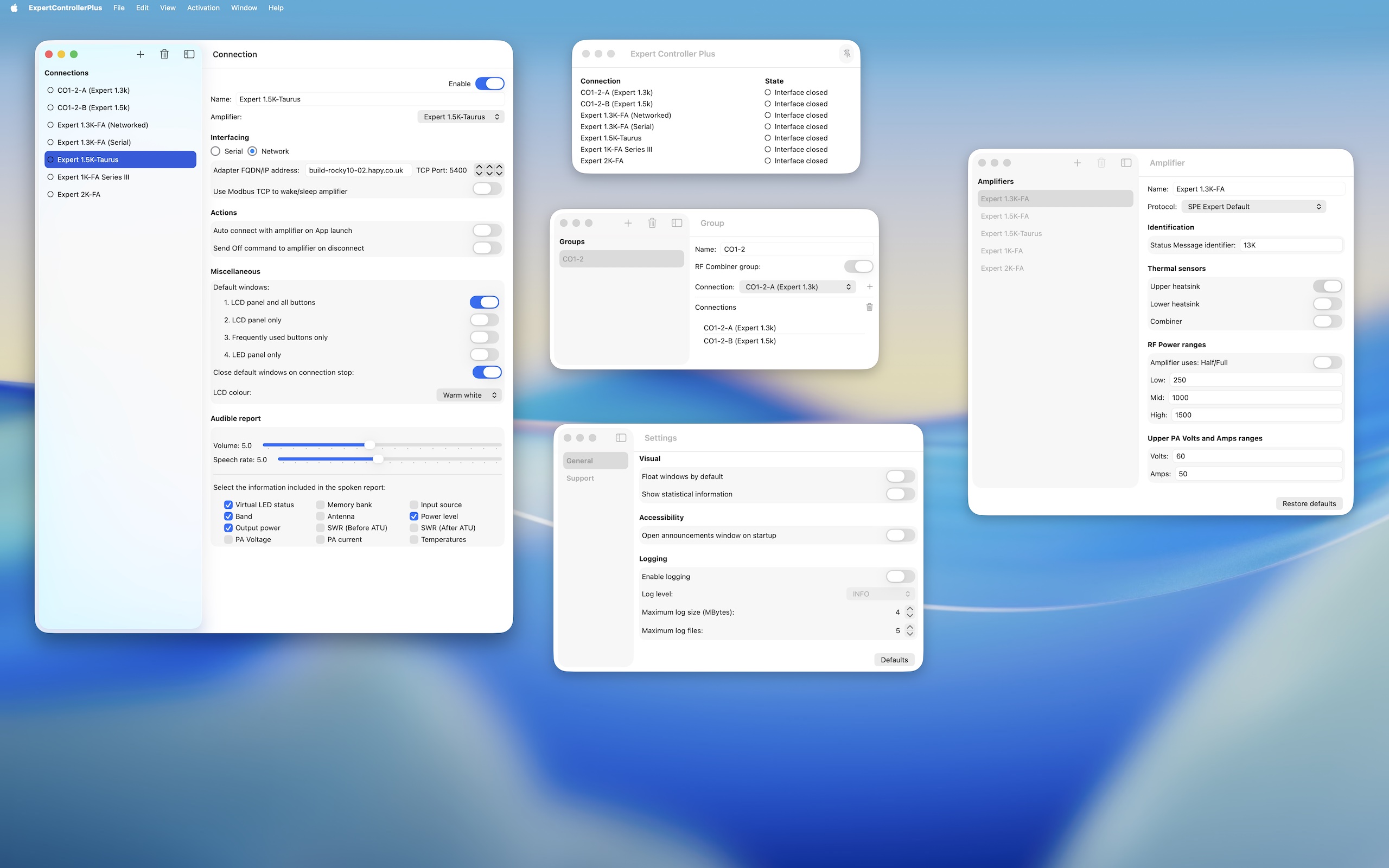
Task: Click the Restore defaults button
Action: click(x=1309, y=504)
